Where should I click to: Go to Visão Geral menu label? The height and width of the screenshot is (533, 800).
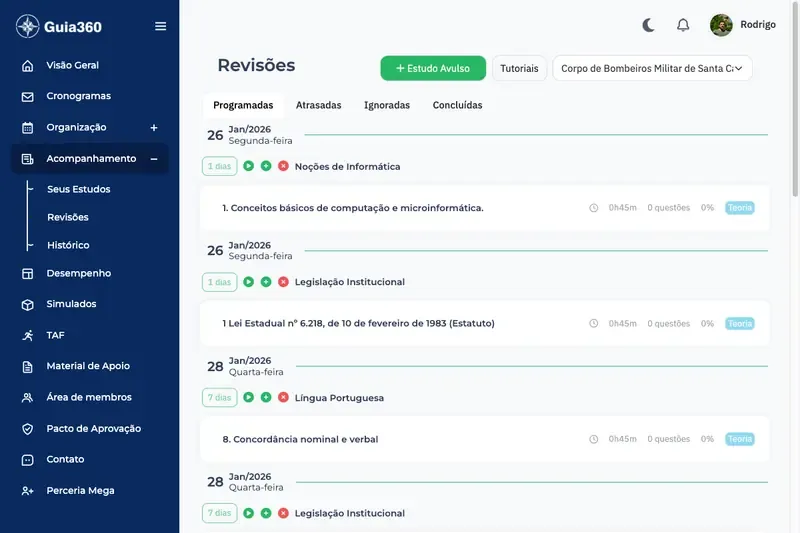pos(72,65)
